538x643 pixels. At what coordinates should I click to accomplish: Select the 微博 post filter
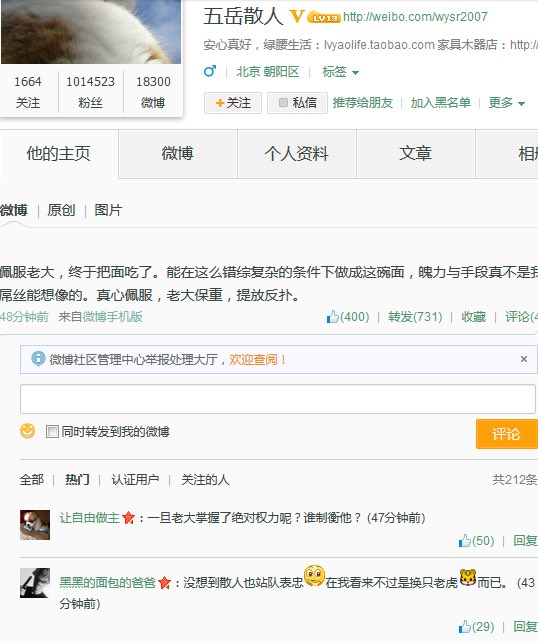[x=14, y=210]
